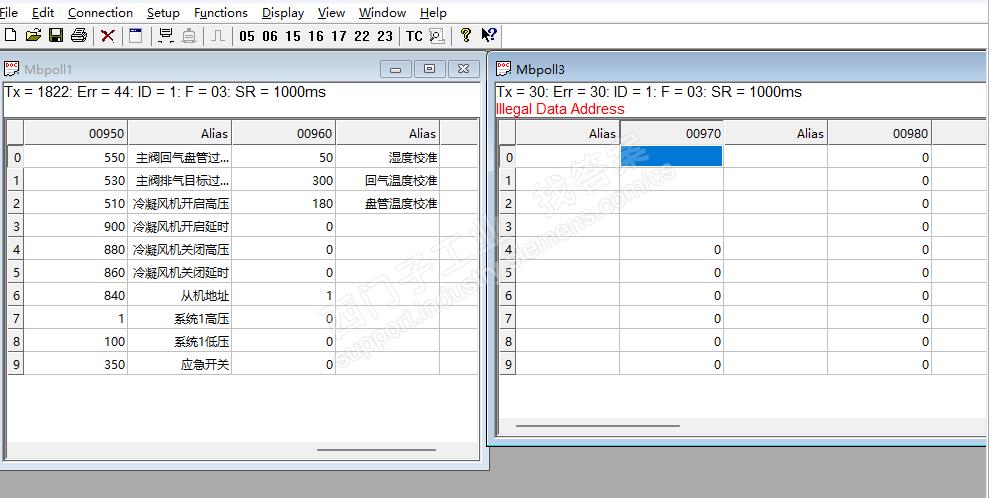Close the Mbpoll1 child window
The width and height of the screenshot is (989, 498).
(x=464, y=69)
